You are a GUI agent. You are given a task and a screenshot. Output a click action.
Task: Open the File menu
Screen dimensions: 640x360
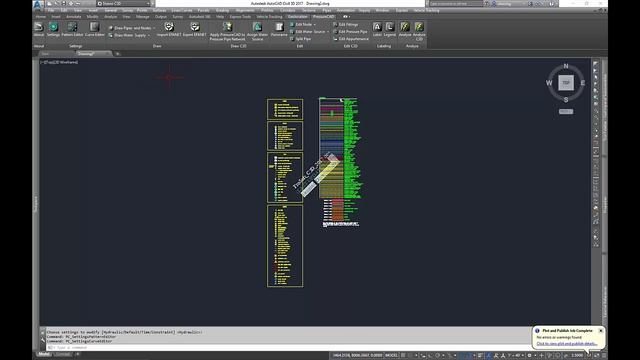[51, 10]
